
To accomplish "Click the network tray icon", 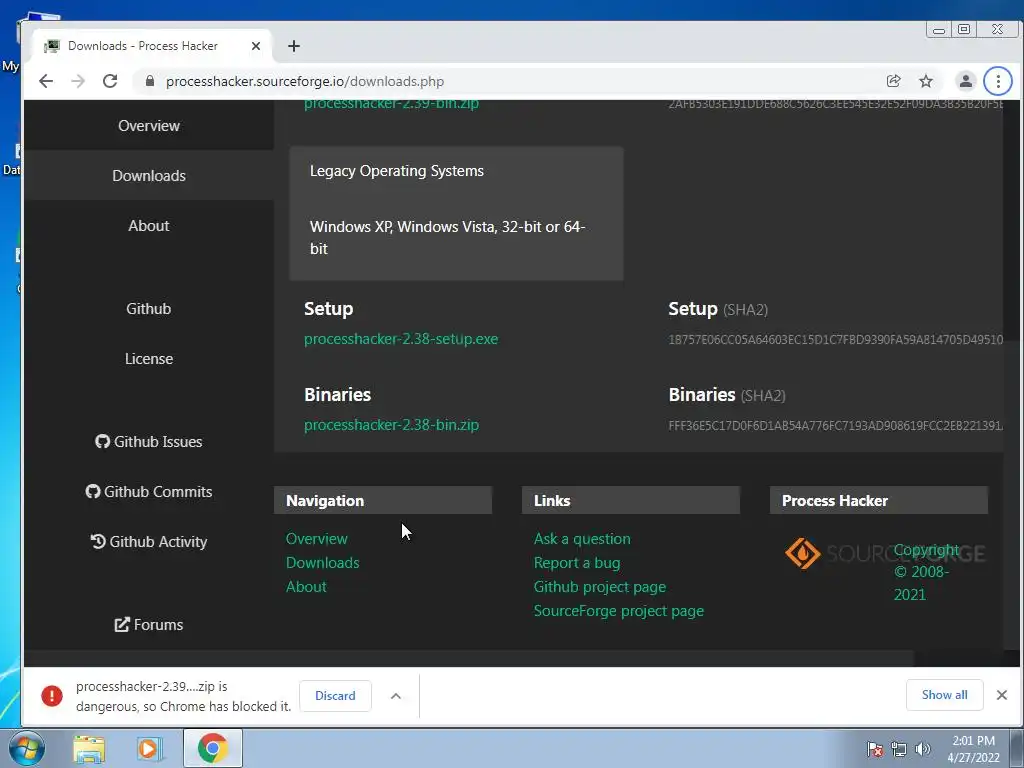I will tap(899, 750).
